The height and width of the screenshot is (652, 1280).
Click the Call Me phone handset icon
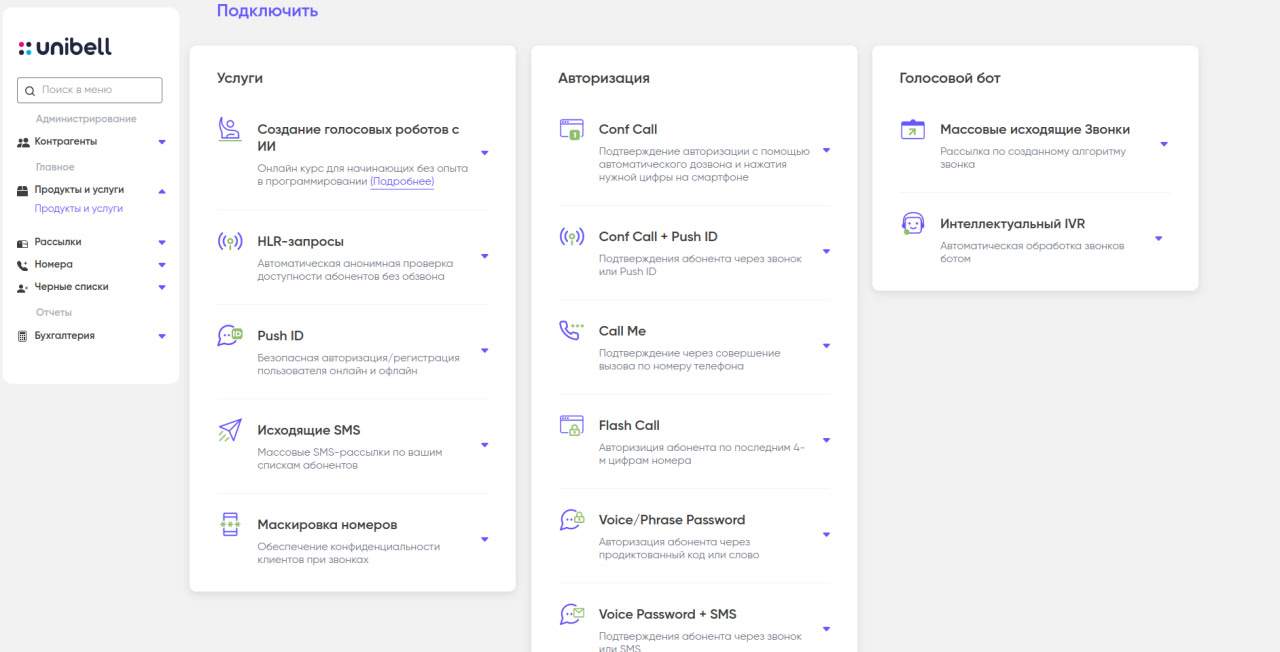[x=571, y=331]
